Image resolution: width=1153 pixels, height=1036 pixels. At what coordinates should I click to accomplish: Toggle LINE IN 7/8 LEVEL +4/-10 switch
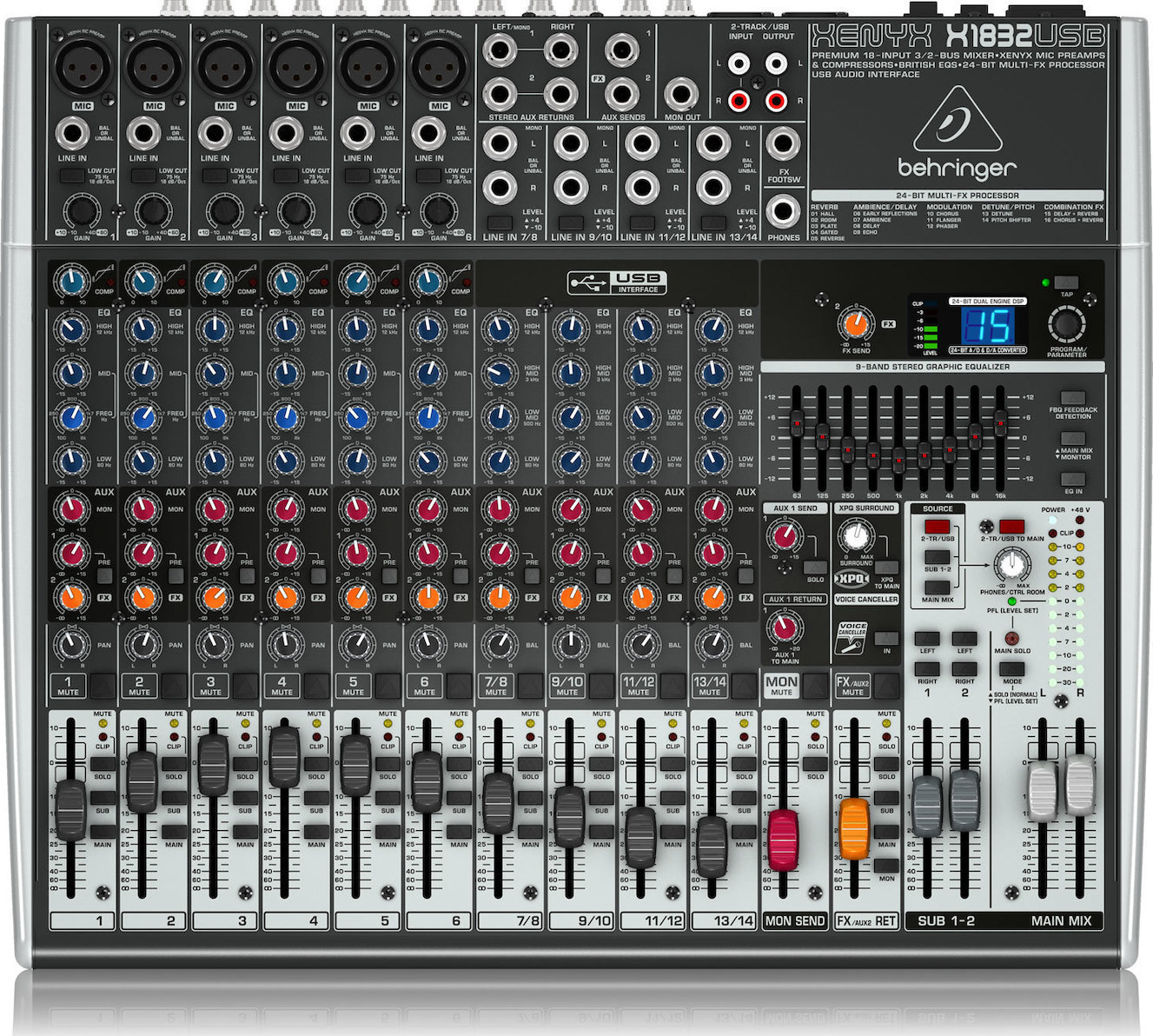pyautogui.click(x=499, y=222)
